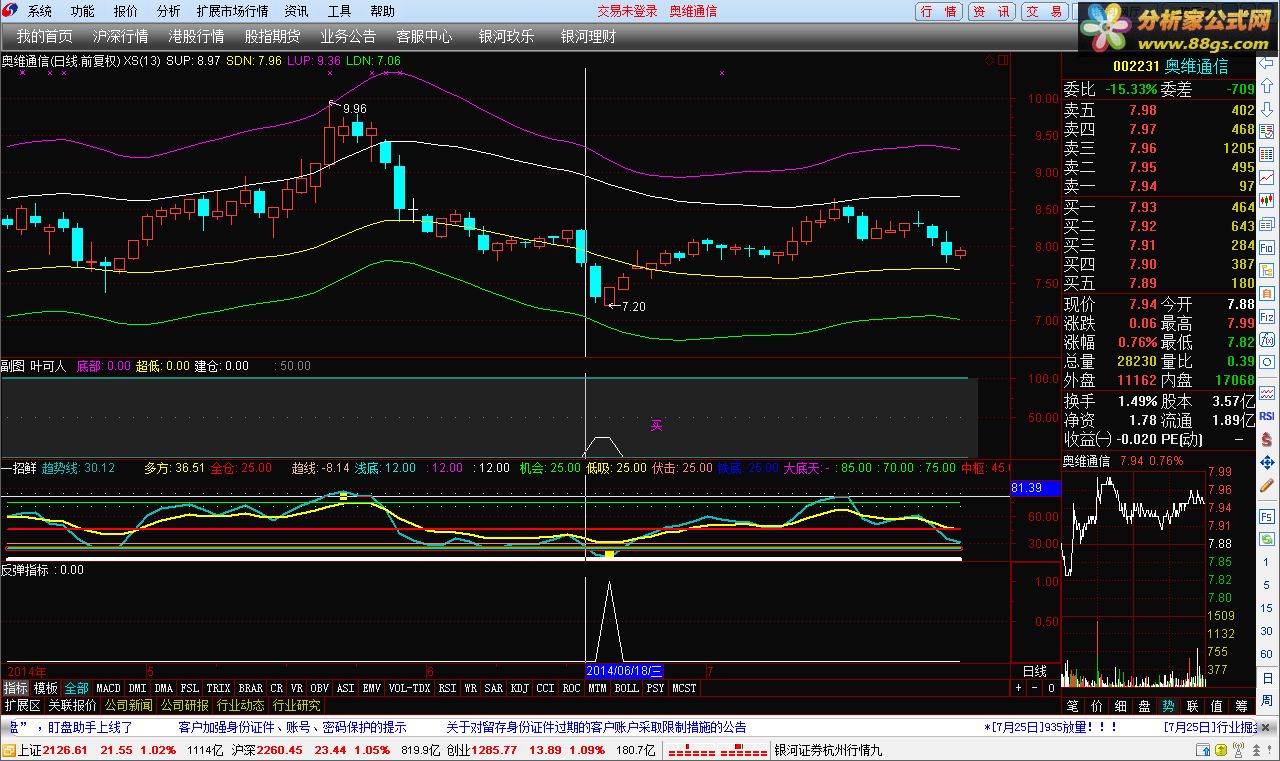Screen dimensions: 1280x761
Task: Switch to 港股行情 tab
Action: click(196, 36)
